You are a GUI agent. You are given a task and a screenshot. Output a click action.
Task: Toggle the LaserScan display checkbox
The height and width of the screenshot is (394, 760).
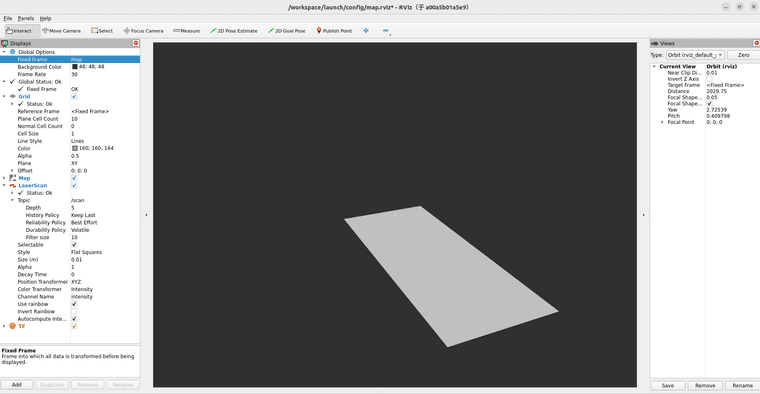point(74,186)
